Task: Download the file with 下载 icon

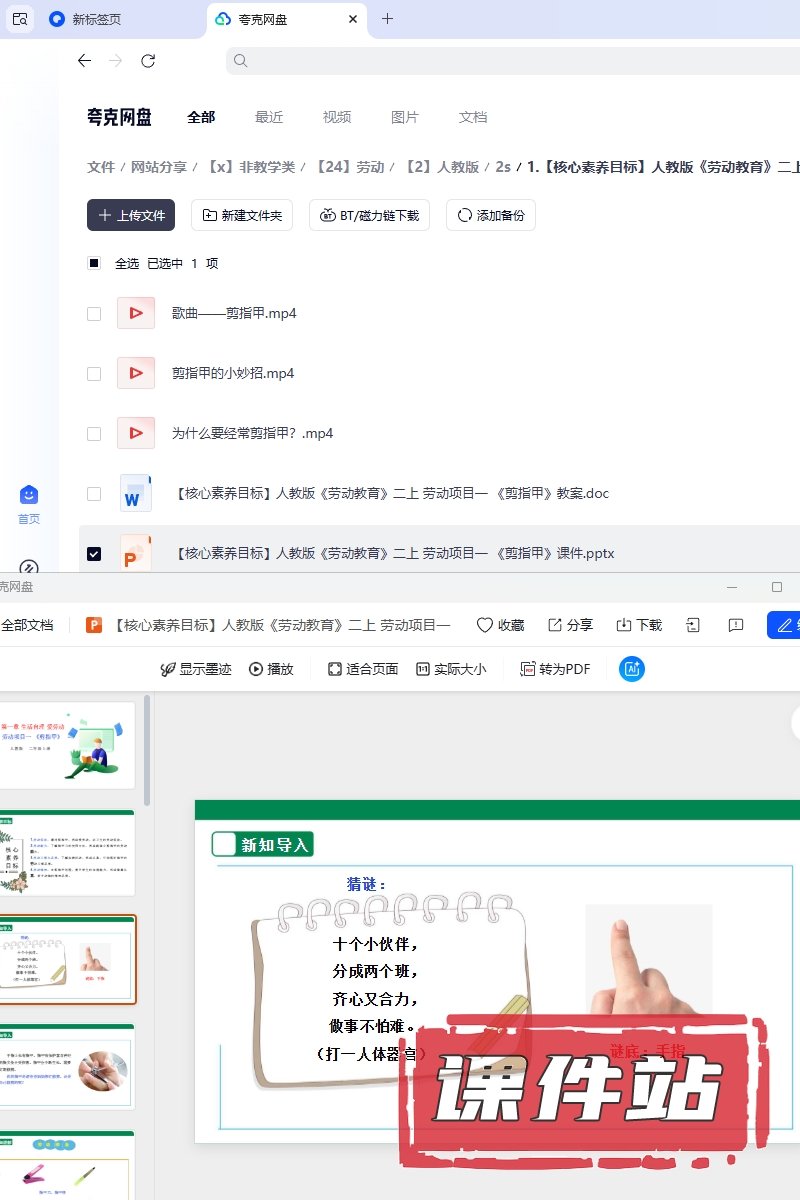Action: pos(624,625)
